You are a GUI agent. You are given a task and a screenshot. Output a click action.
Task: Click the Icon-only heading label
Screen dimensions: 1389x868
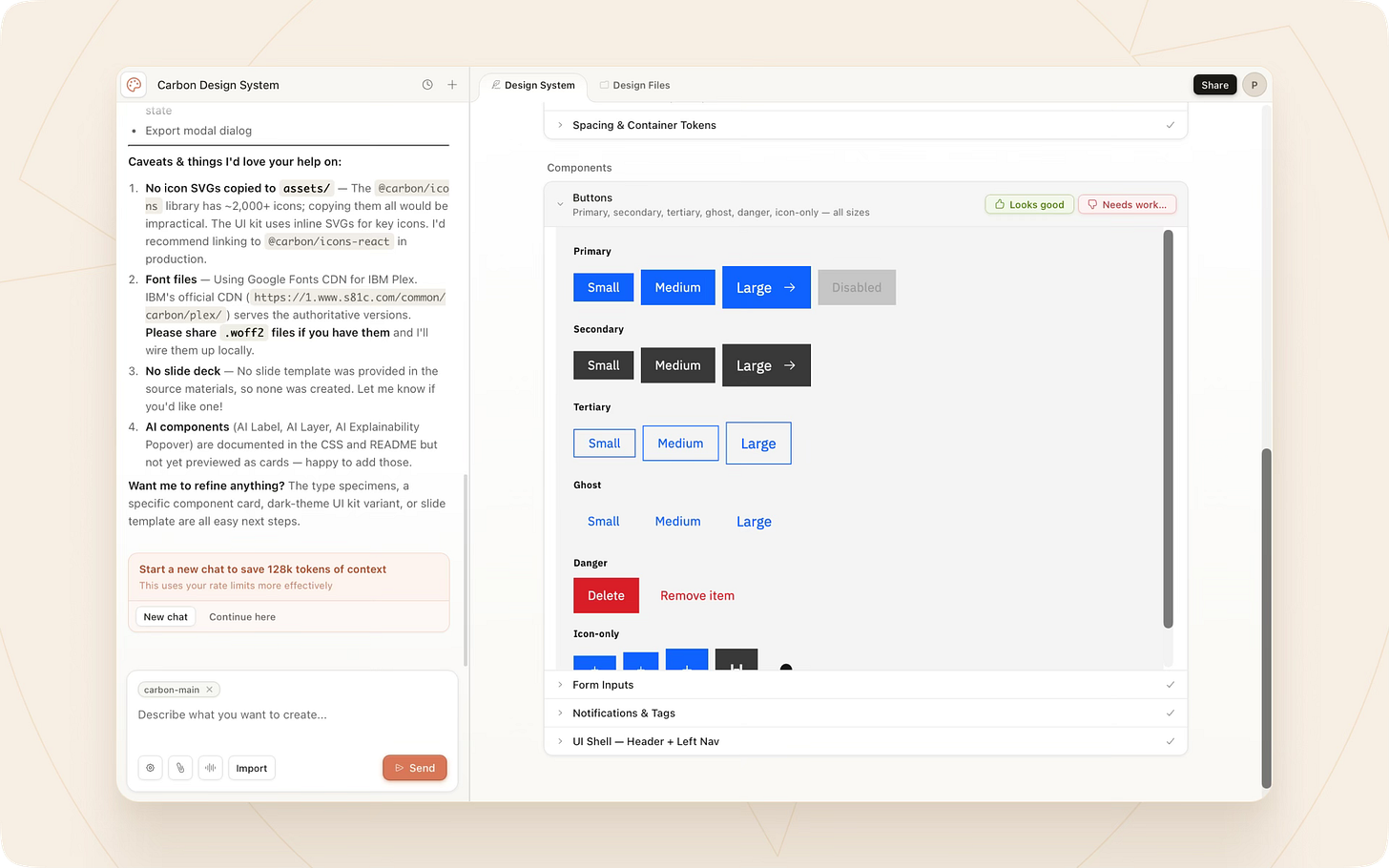596,634
